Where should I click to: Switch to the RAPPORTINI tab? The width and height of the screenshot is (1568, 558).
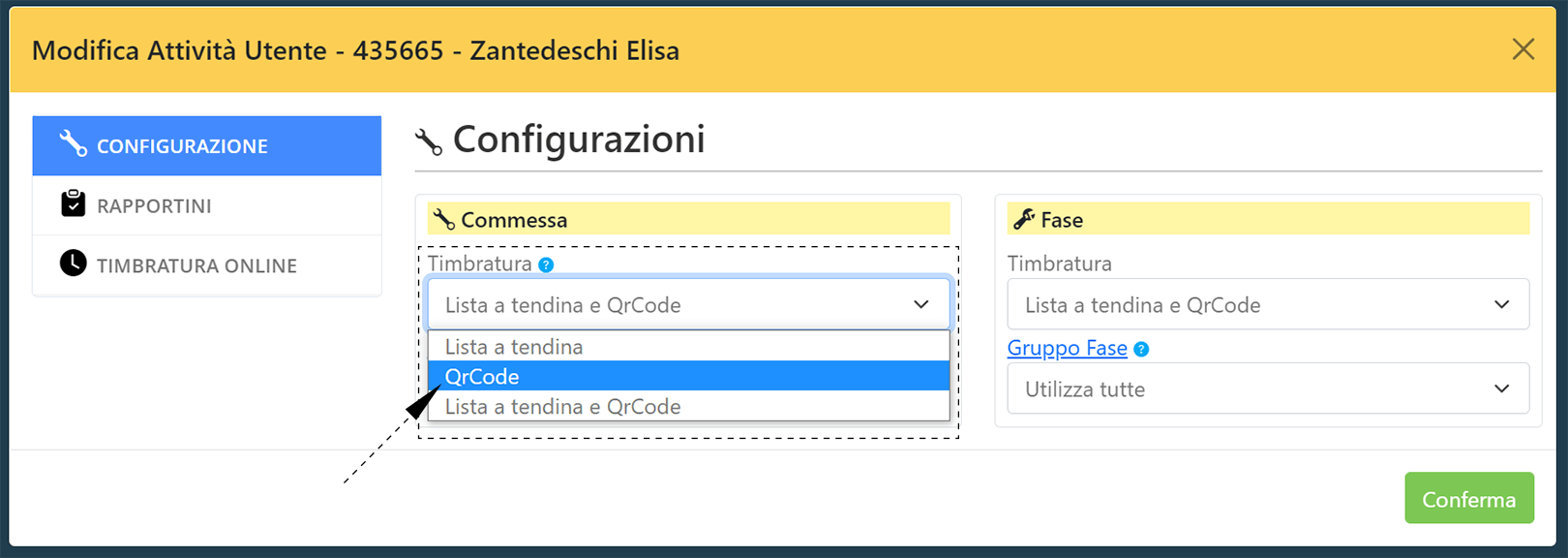pyautogui.click(x=207, y=205)
